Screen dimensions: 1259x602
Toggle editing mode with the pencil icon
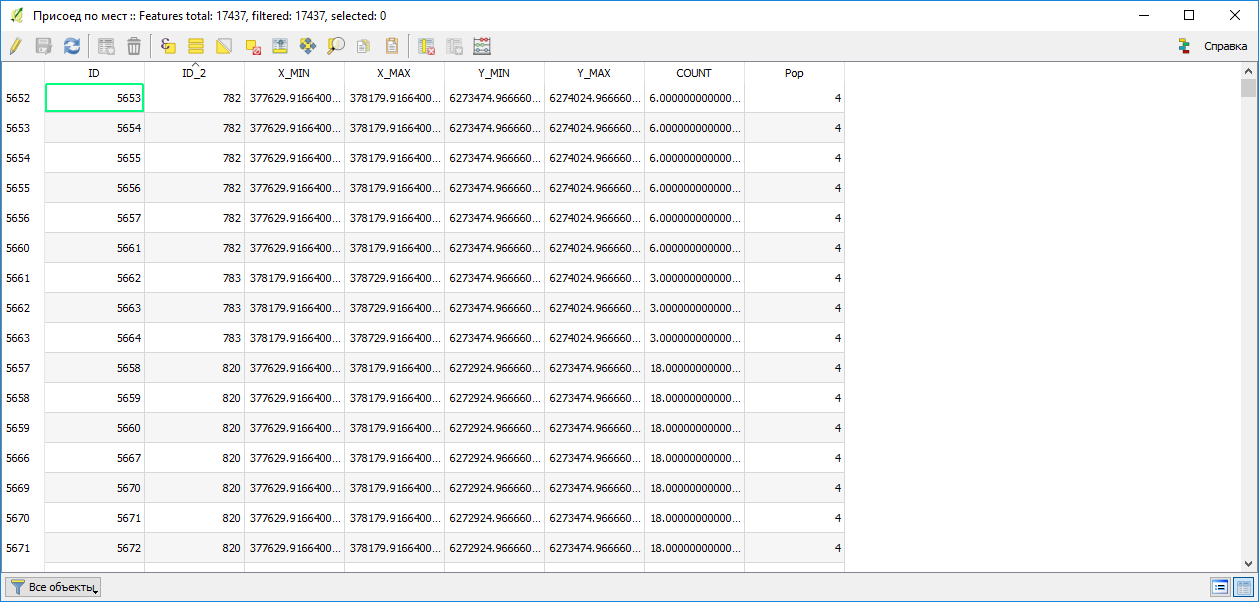tap(15, 46)
